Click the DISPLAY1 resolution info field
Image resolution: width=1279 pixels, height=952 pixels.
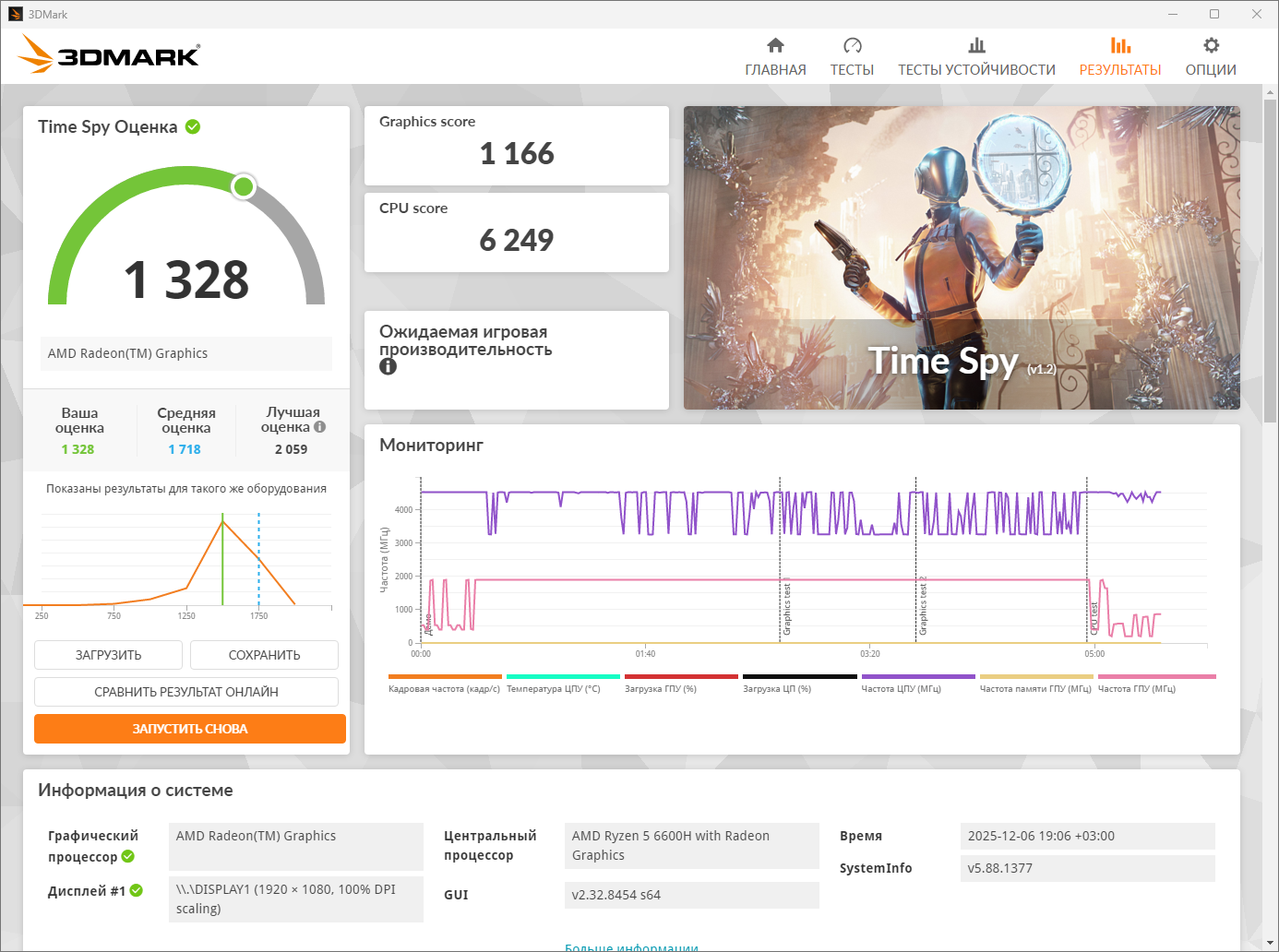[x=296, y=899]
